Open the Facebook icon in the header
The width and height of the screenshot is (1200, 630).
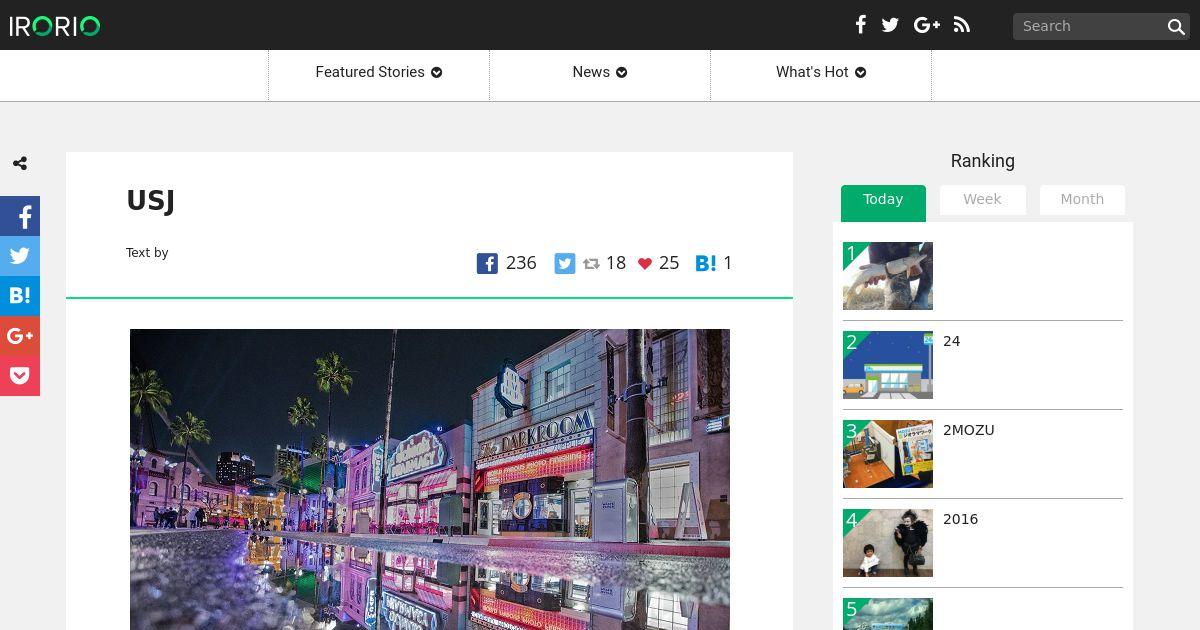pyautogui.click(x=861, y=25)
